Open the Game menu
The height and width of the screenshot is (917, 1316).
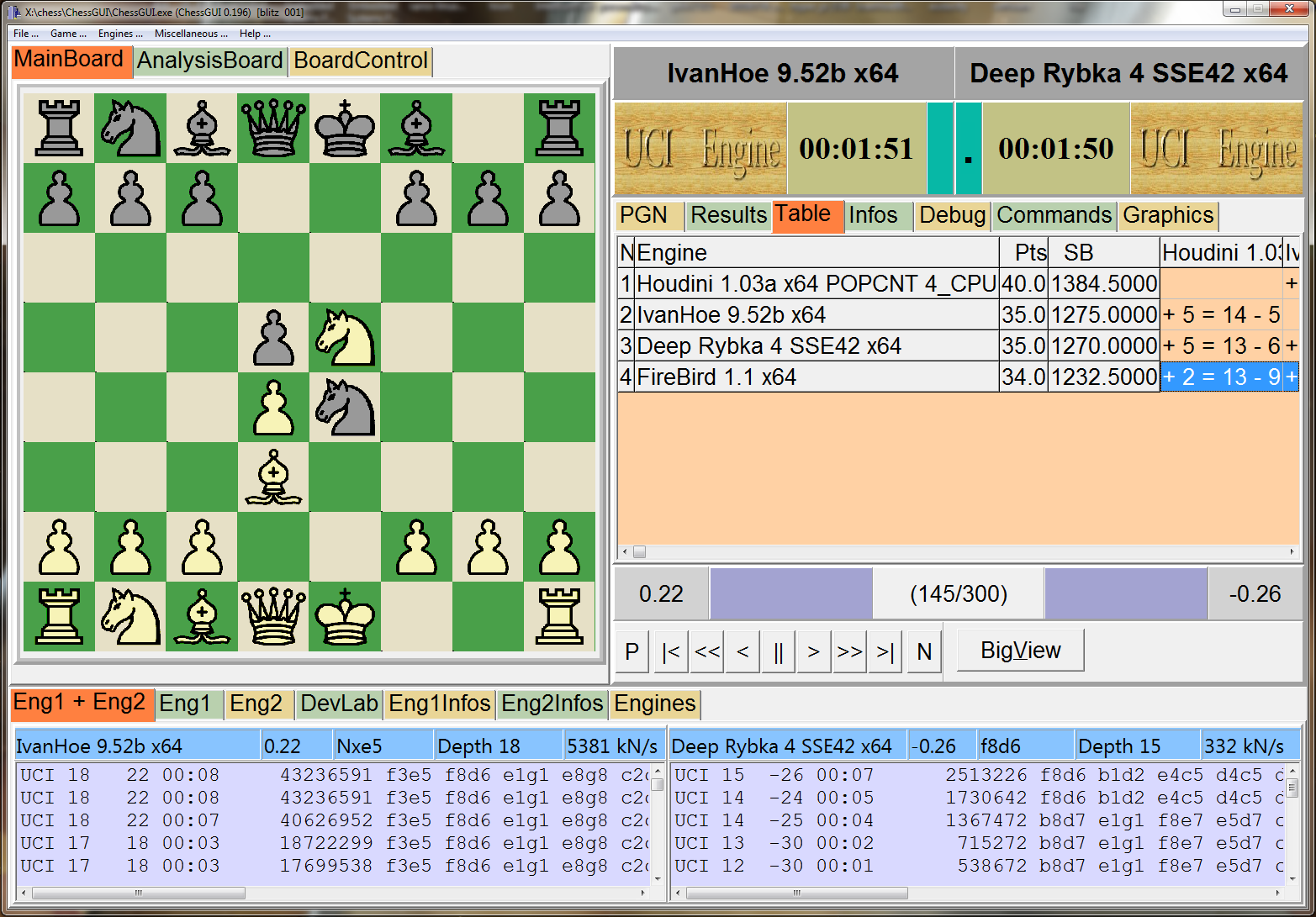[68, 34]
